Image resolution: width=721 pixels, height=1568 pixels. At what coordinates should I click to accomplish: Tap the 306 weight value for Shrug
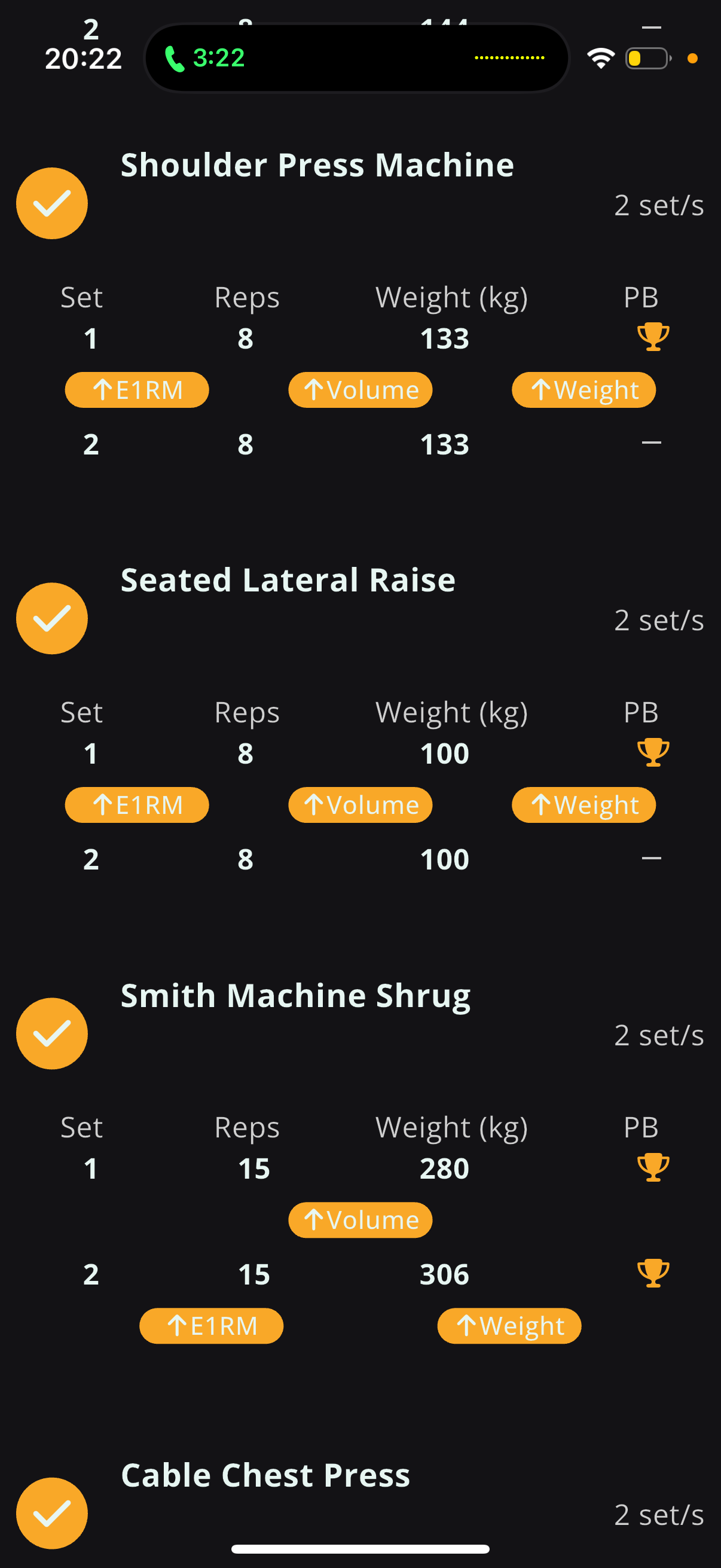coord(444,1274)
